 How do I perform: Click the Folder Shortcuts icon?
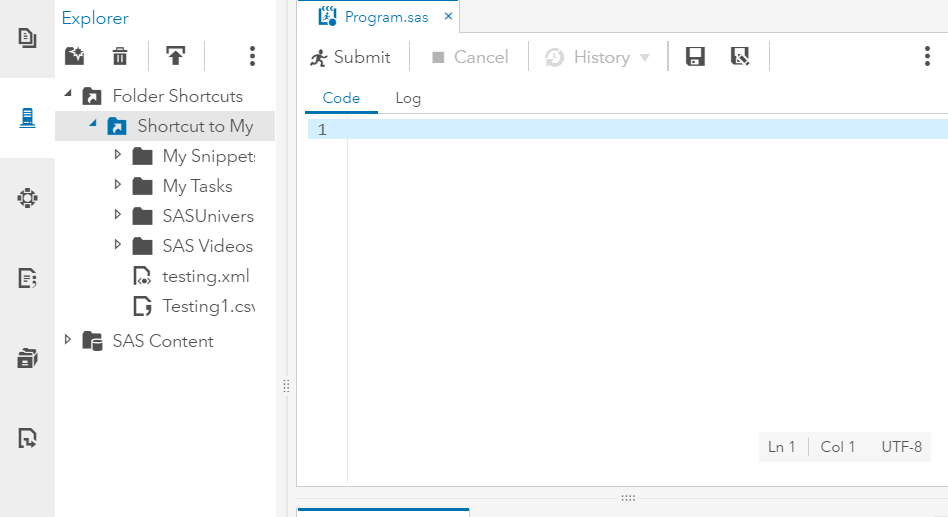pos(92,96)
